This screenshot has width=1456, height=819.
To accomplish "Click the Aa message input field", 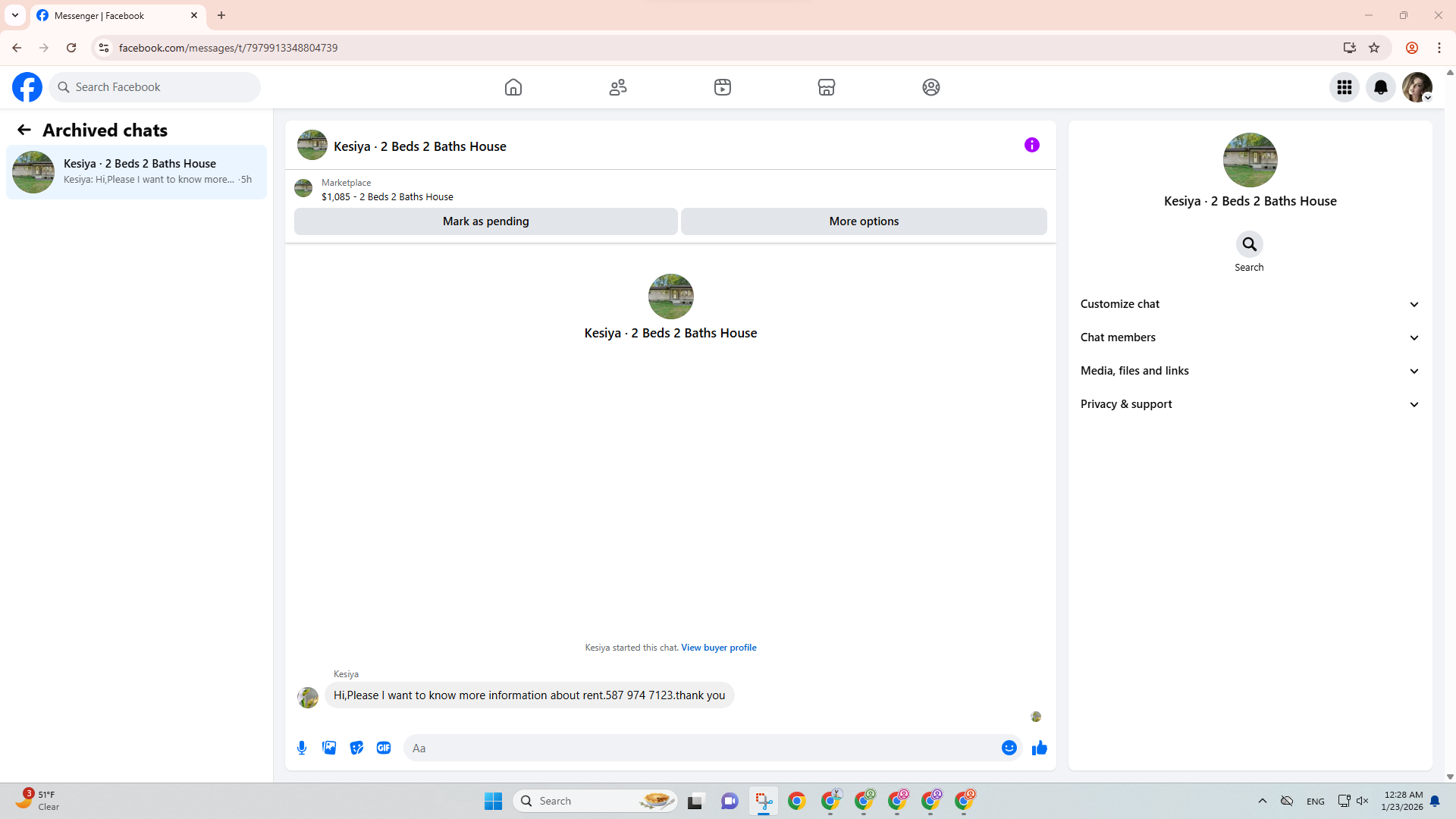I will (x=701, y=748).
